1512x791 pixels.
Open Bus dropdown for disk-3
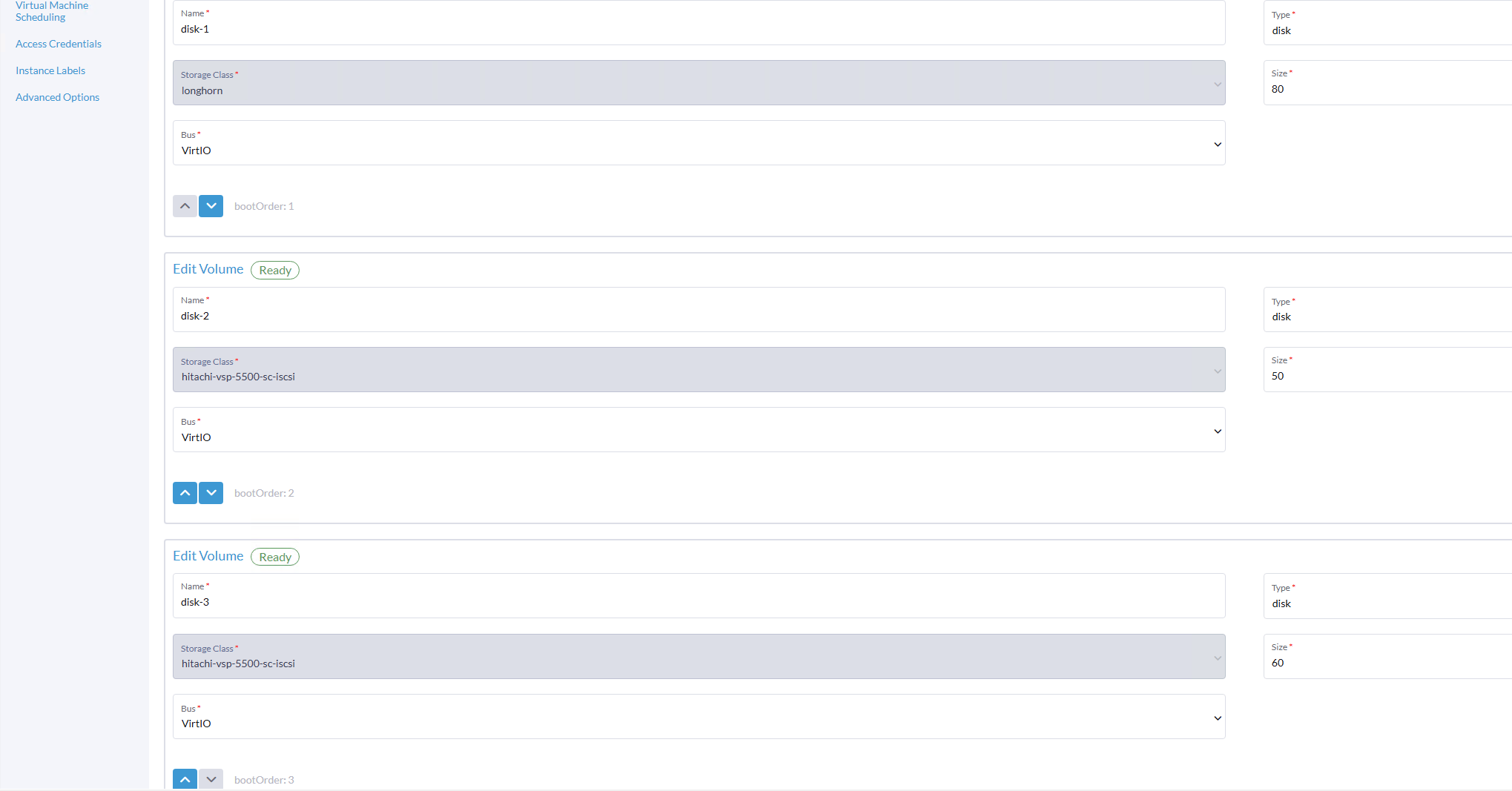click(x=699, y=717)
